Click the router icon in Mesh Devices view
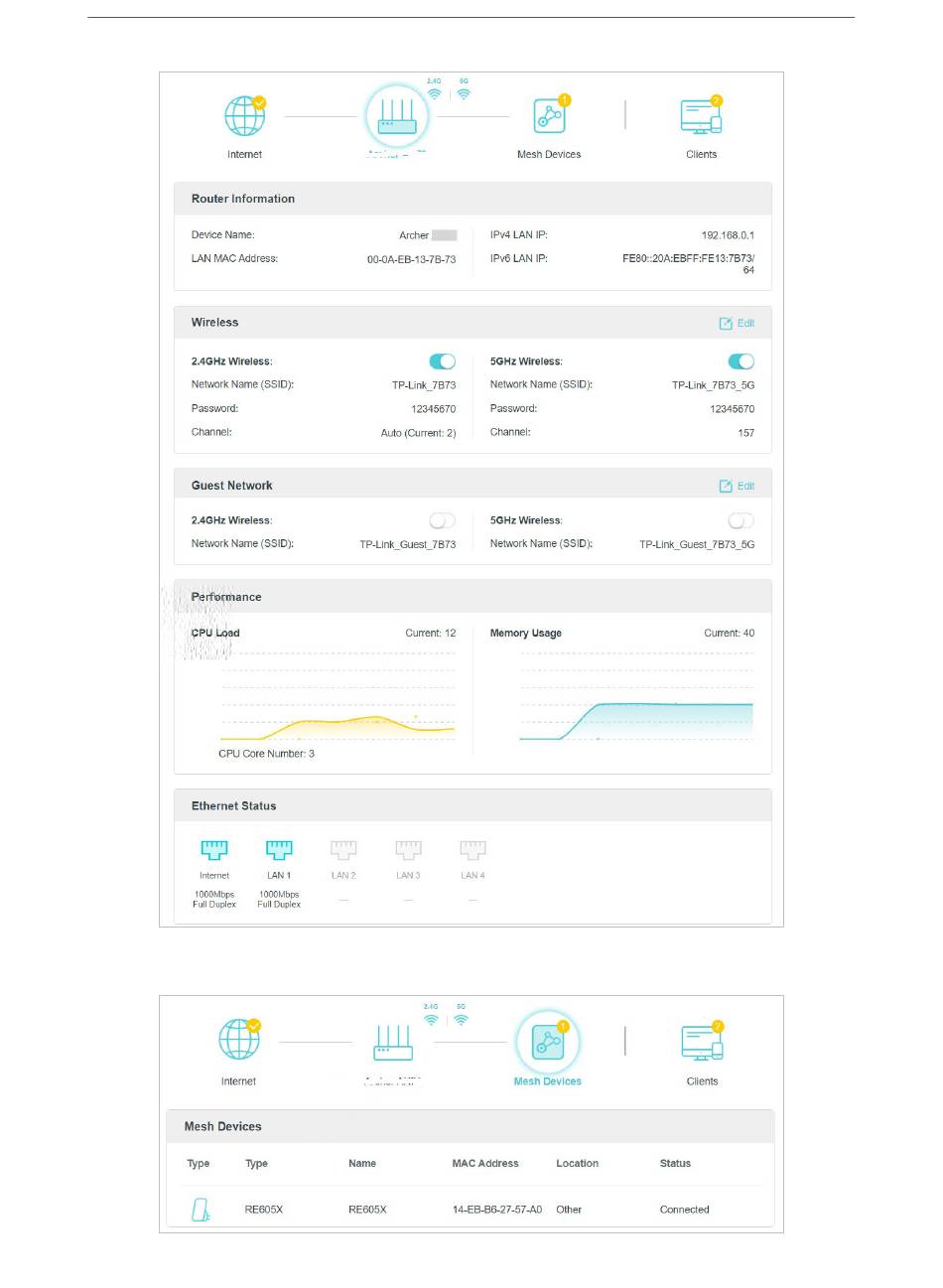 point(393,1042)
